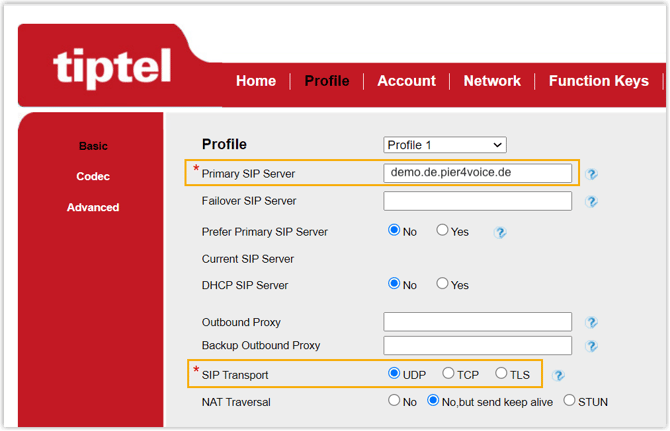Screen dimensions: 670x431
Task: Open help icon for Prefer Primary SIP Server
Action: point(500,232)
